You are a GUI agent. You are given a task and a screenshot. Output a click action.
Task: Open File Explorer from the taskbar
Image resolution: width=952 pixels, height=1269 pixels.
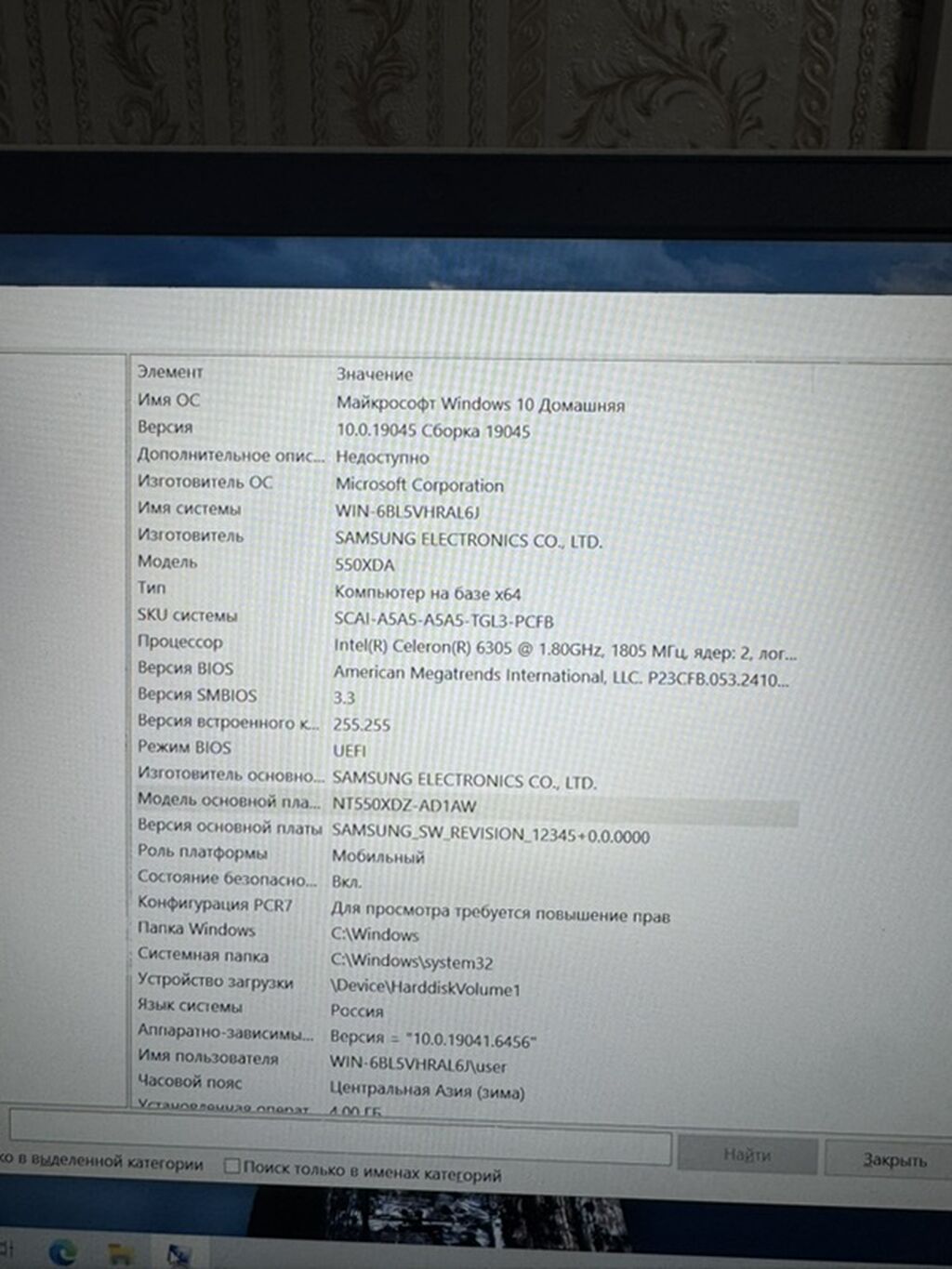pos(121,1254)
